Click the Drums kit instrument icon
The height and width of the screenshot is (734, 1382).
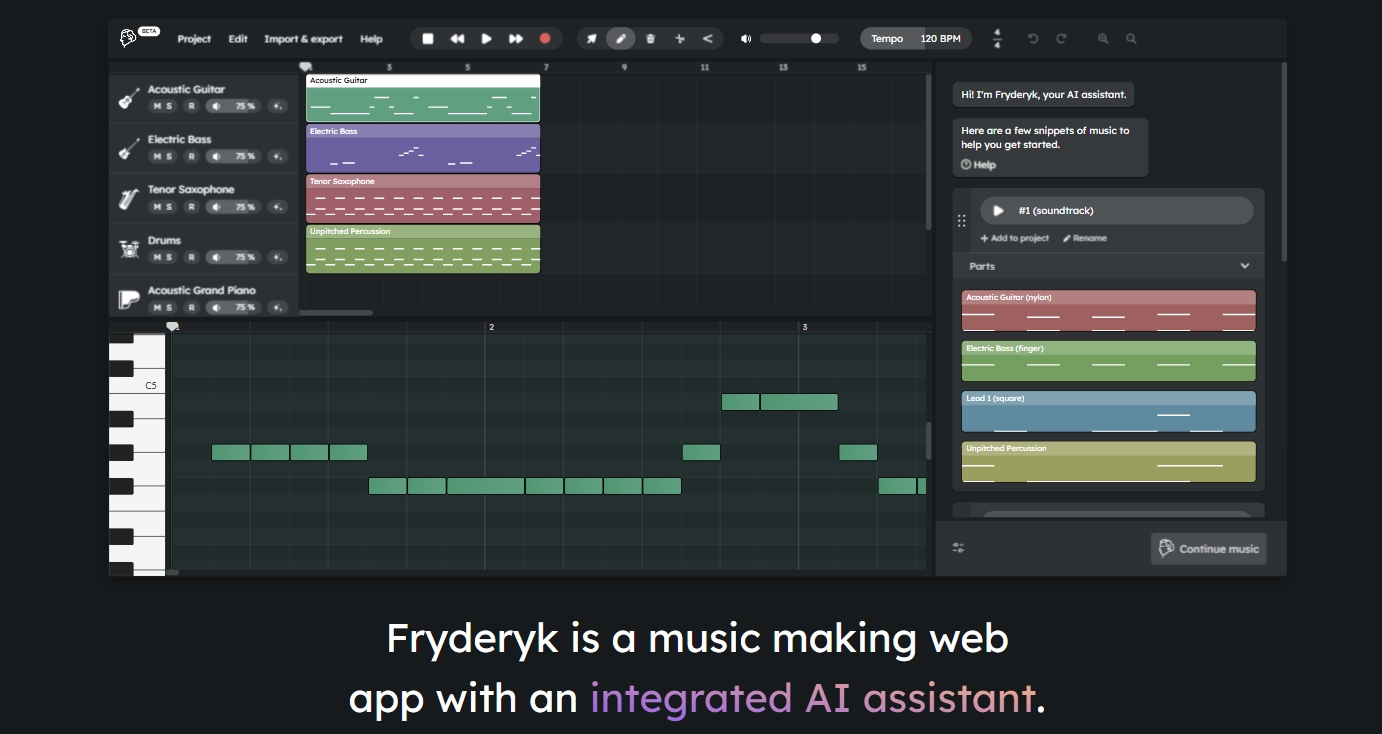coord(128,249)
